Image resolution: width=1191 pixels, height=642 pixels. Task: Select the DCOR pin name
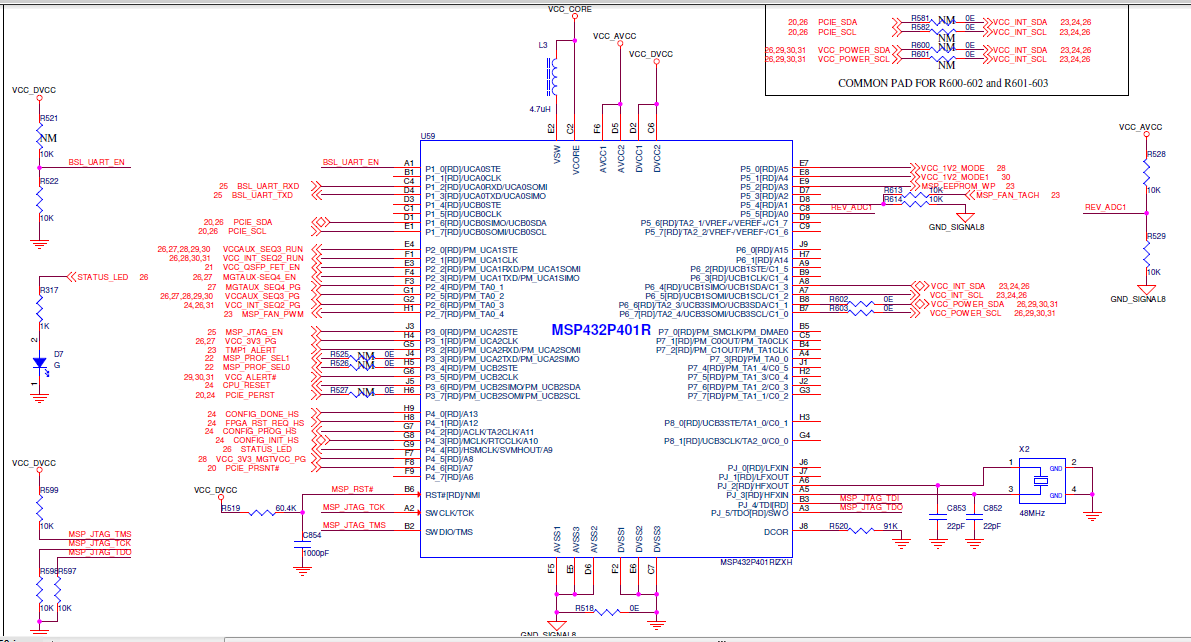pos(776,532)
